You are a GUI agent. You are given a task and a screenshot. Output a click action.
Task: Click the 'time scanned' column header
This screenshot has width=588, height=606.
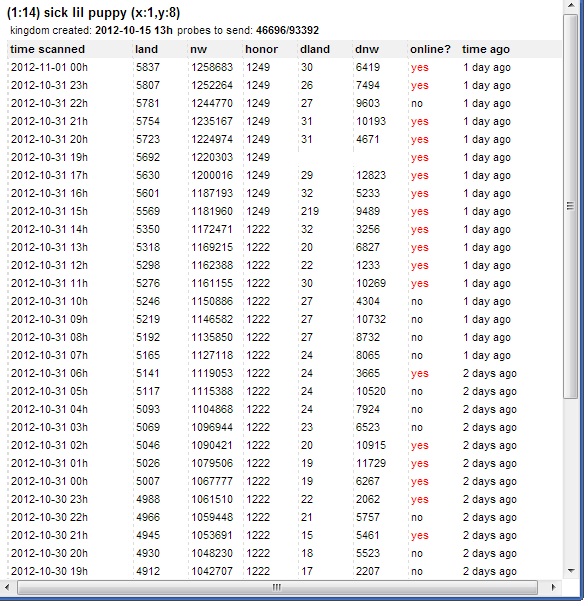[x=47, y=49]
